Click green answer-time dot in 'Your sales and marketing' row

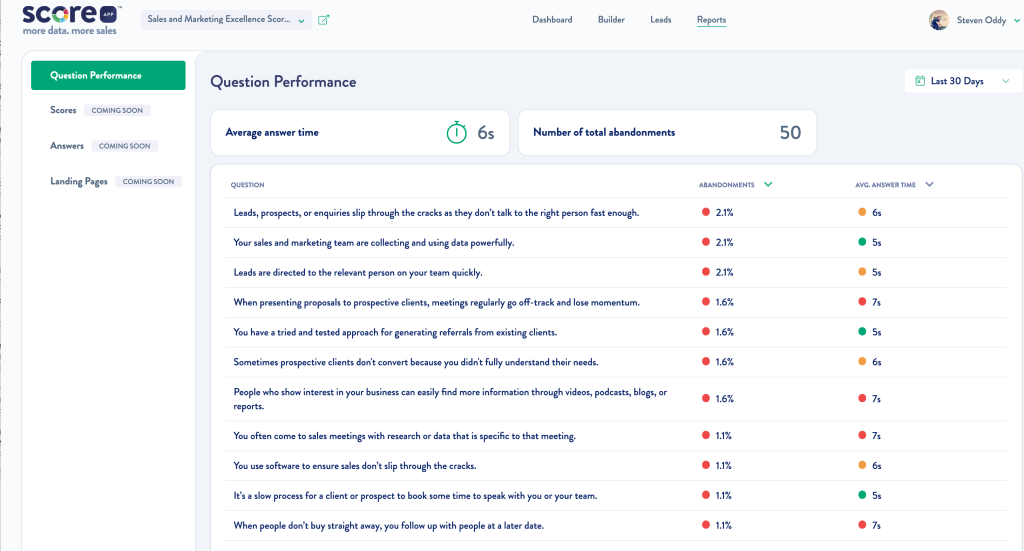(862, 242)
